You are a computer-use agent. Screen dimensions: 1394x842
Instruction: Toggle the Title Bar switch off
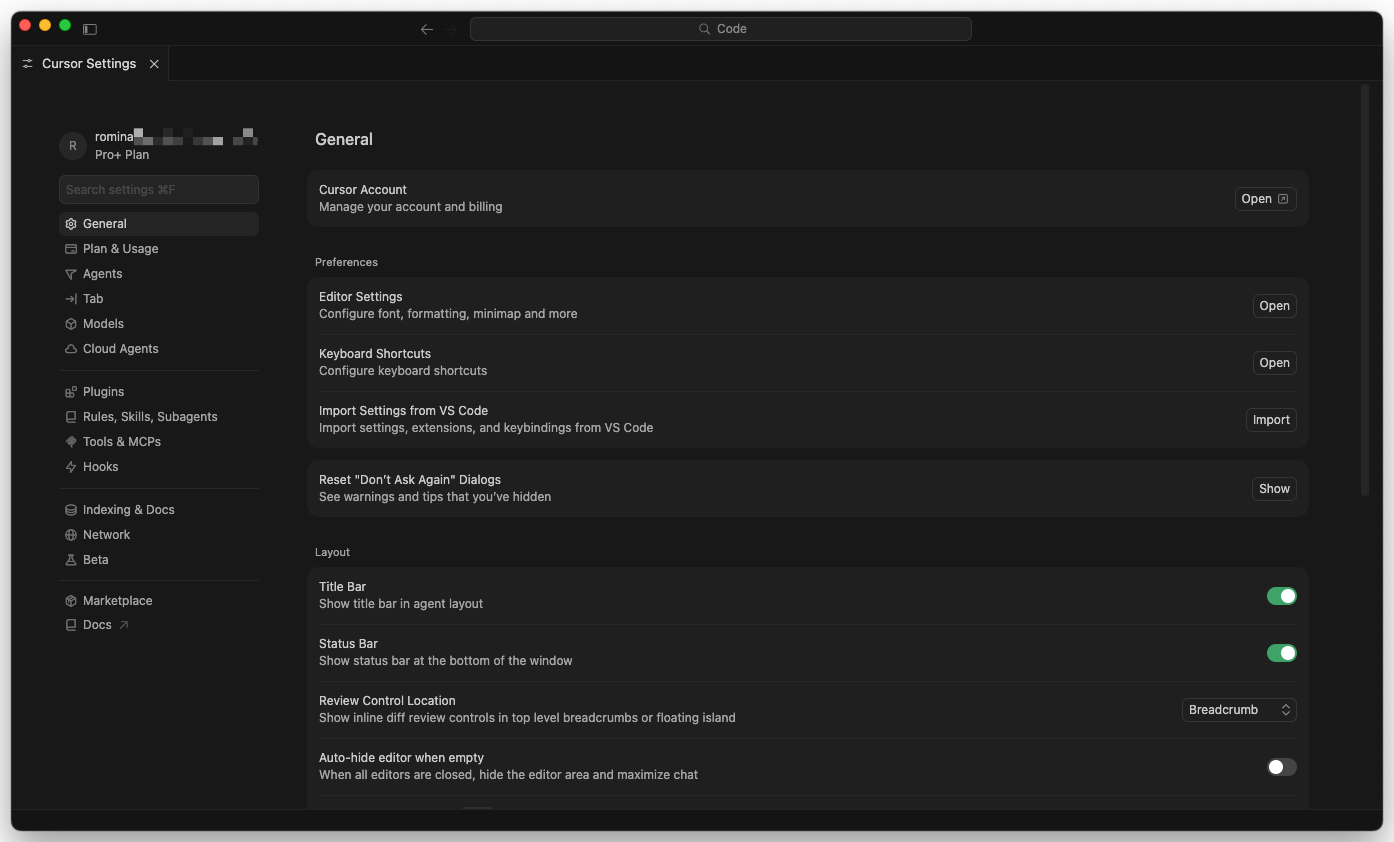coord(1282,596)
